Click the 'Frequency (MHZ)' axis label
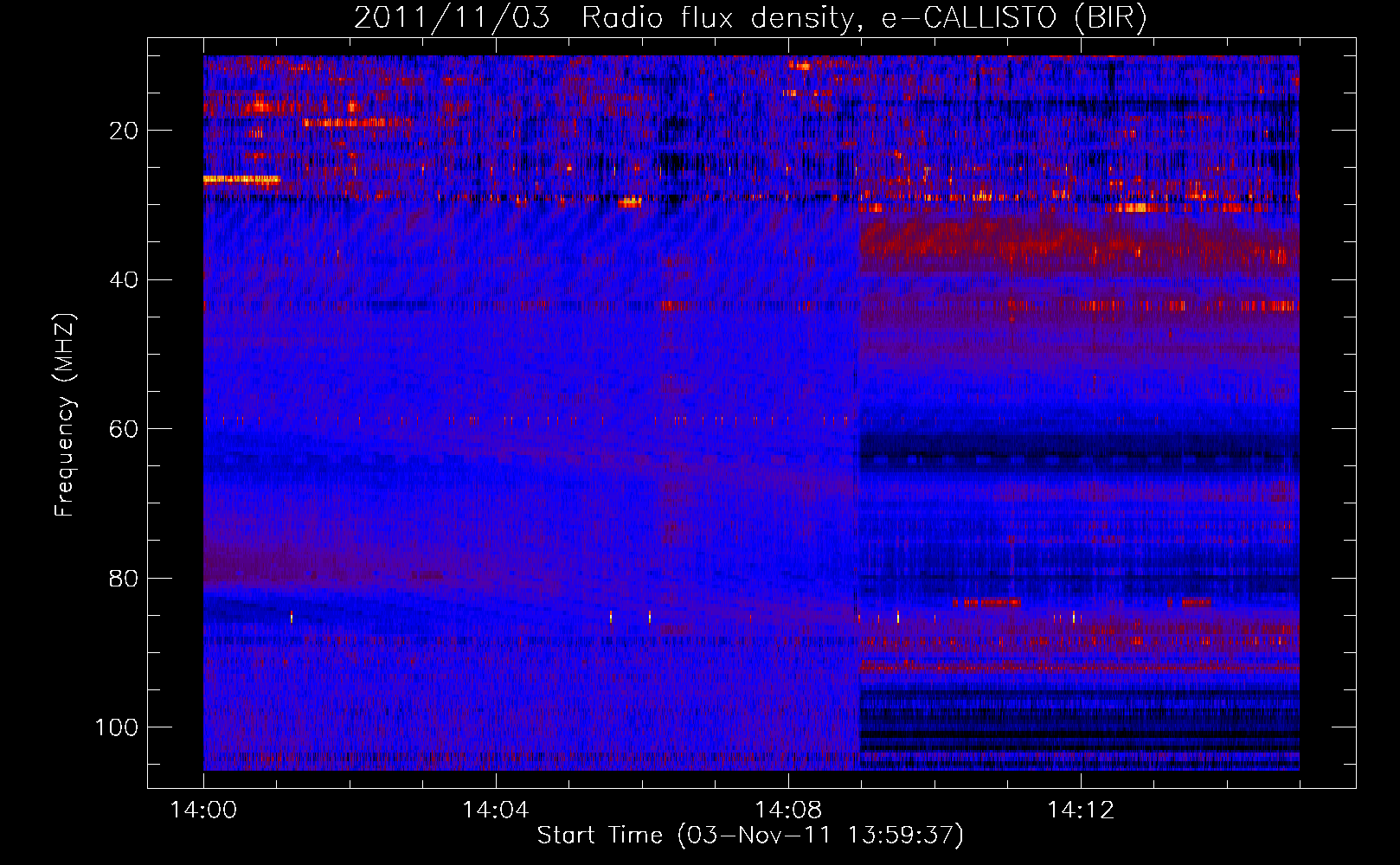 coord(65,414)
